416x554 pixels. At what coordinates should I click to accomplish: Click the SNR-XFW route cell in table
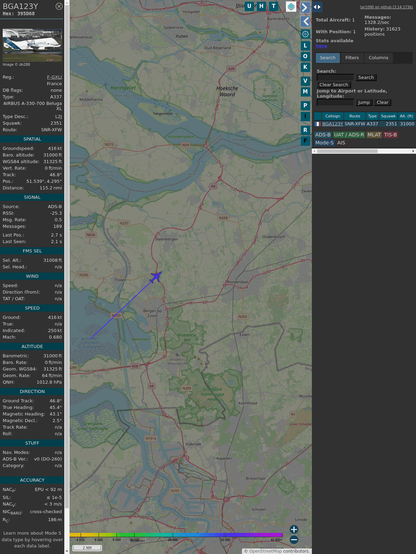click(355, 124)
